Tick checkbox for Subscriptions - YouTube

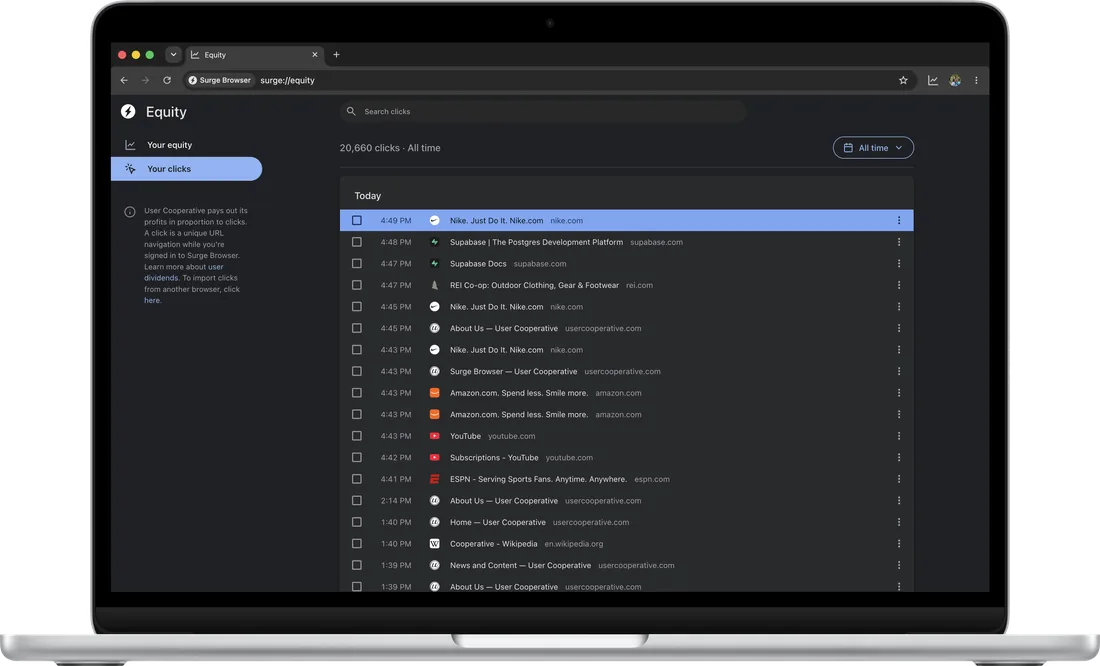[x=356, y=458]
